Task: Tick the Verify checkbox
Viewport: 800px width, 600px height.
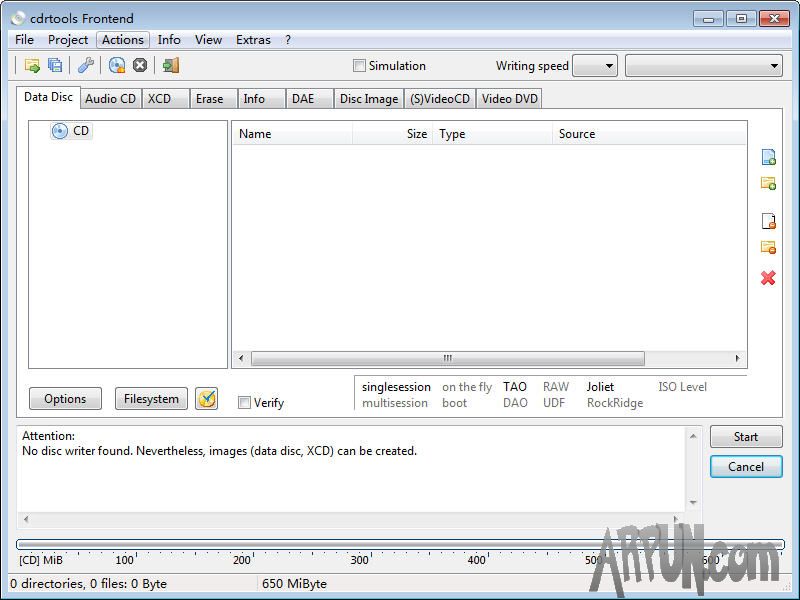Action: pos(244,403)
